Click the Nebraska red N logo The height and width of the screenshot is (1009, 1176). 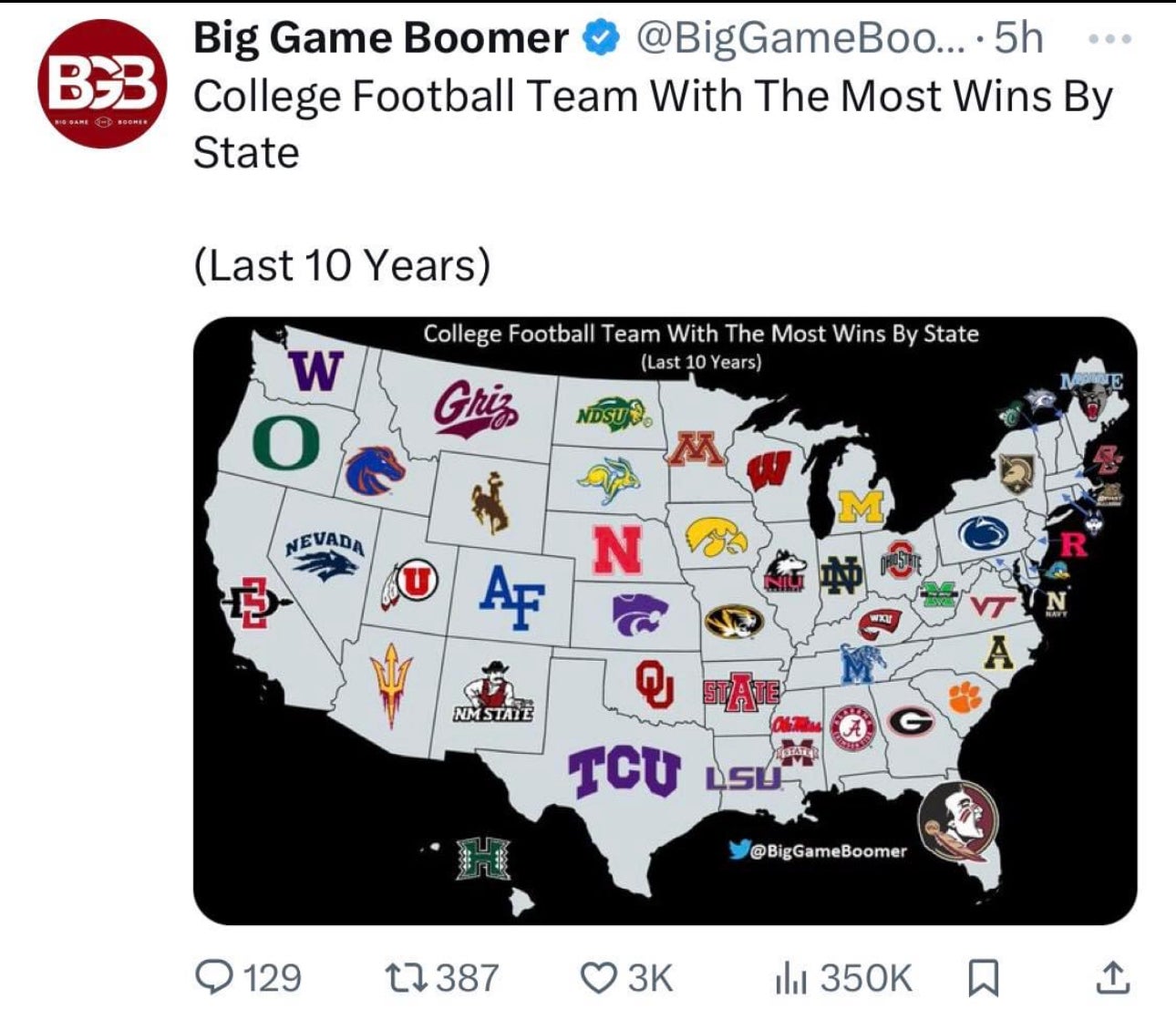coord(618,550)
